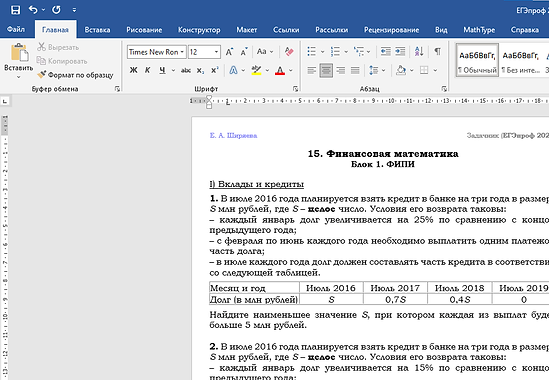Expand the underline style arrow

pos(173,70)
